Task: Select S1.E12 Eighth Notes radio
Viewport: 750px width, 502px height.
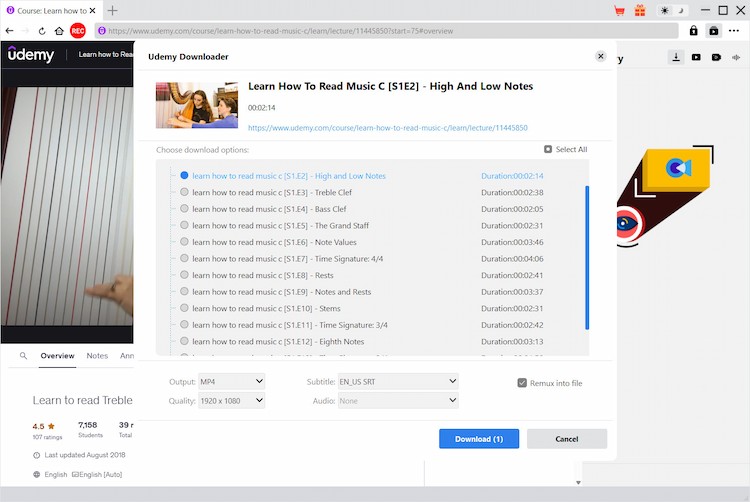Action: [184, 341]
